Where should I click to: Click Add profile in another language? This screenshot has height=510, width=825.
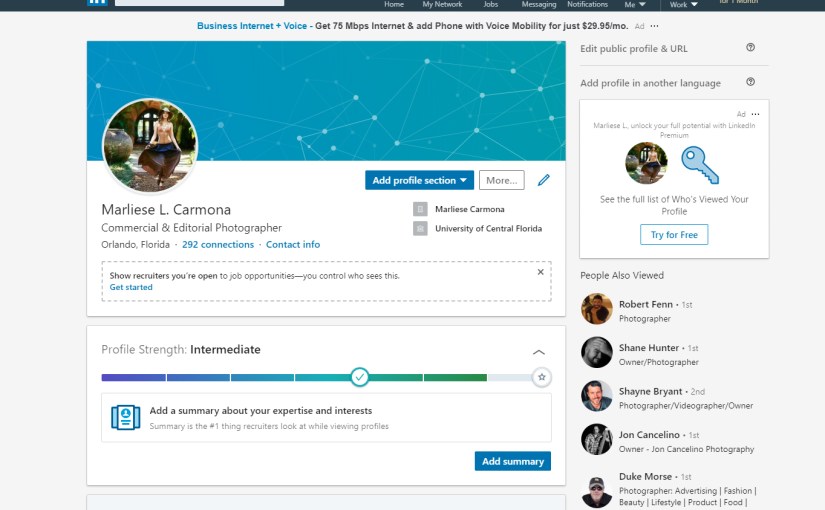point(650,83)
